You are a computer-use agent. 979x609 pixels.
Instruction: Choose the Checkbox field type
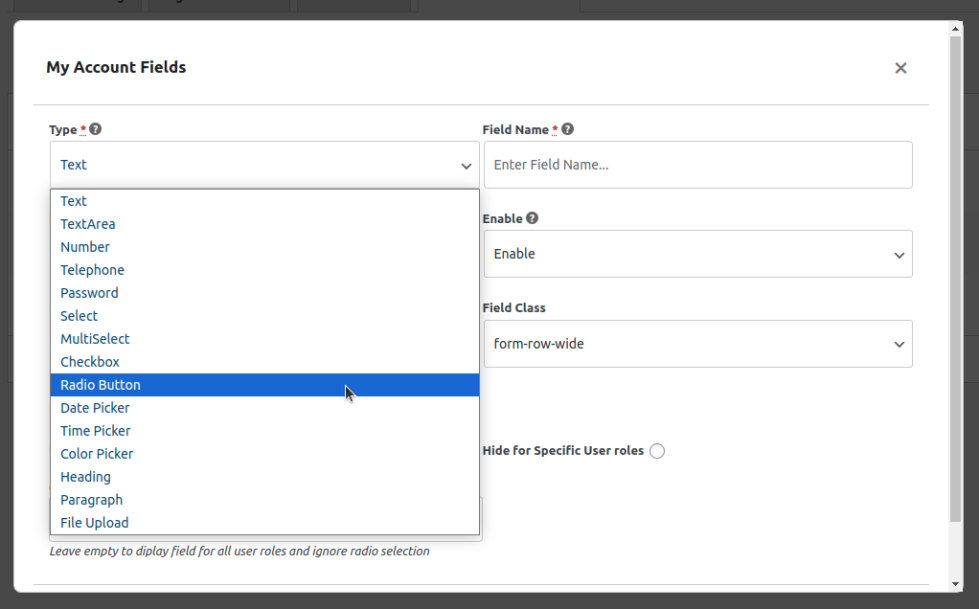coord(90,362)
